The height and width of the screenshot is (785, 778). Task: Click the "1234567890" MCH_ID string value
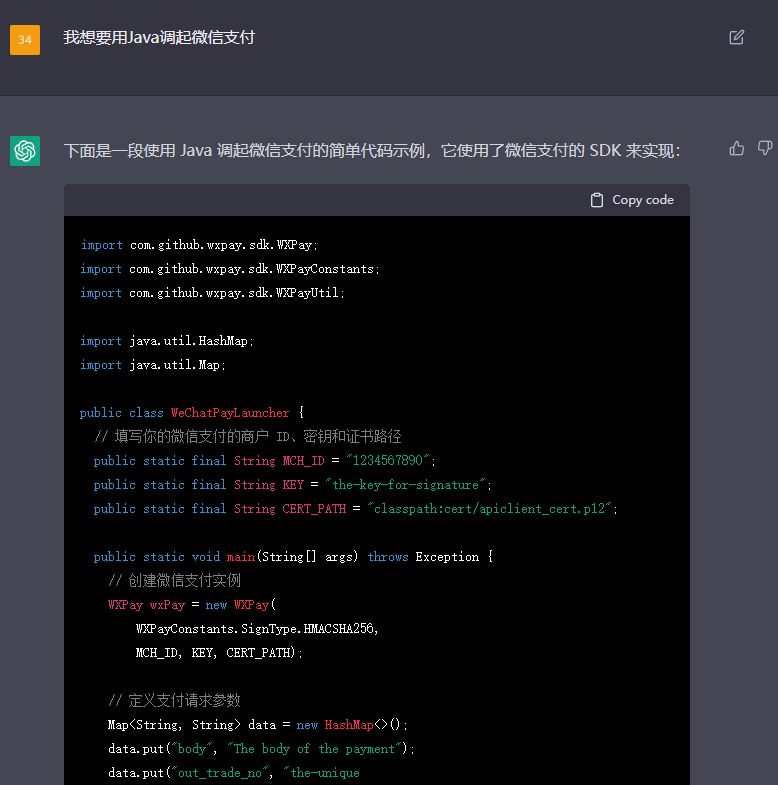click(x=392, y=461)
